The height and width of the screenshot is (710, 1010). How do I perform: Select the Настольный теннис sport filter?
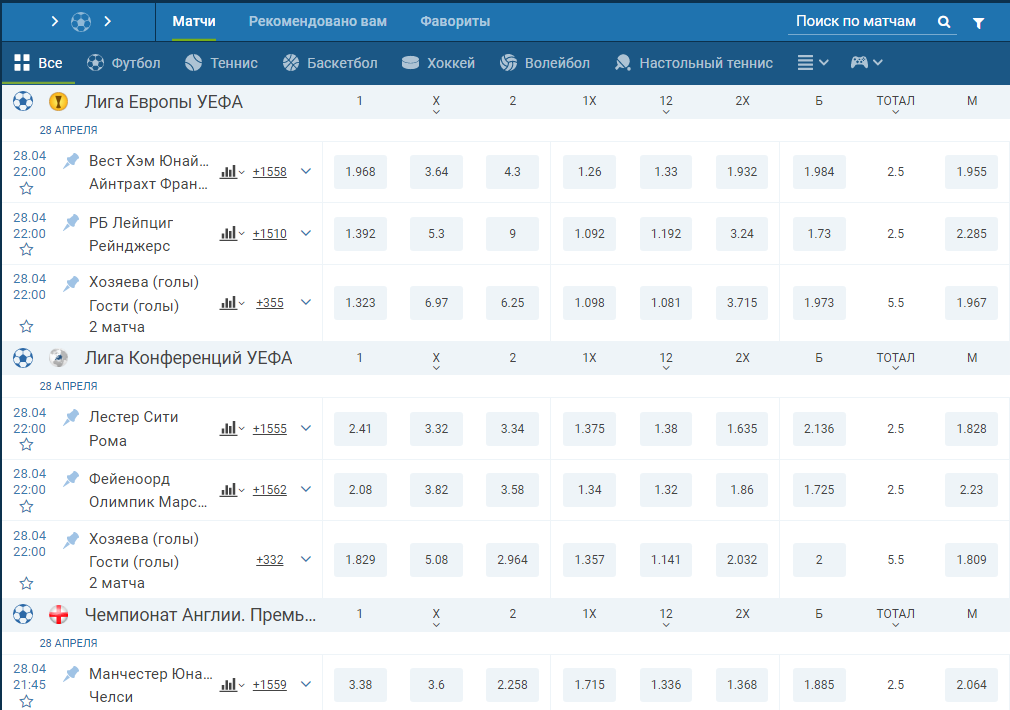coord(694,62)
